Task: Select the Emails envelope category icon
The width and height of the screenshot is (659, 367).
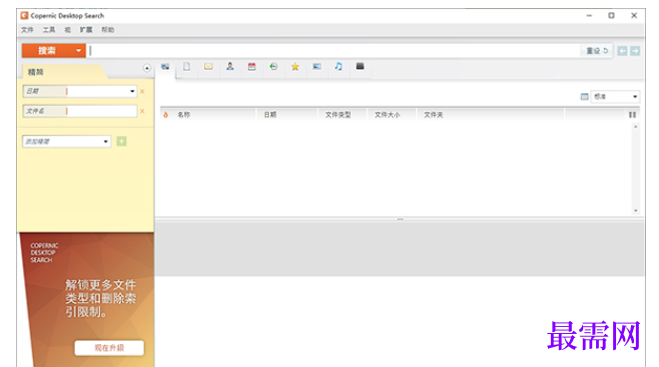Action: (x=208, y=67)
